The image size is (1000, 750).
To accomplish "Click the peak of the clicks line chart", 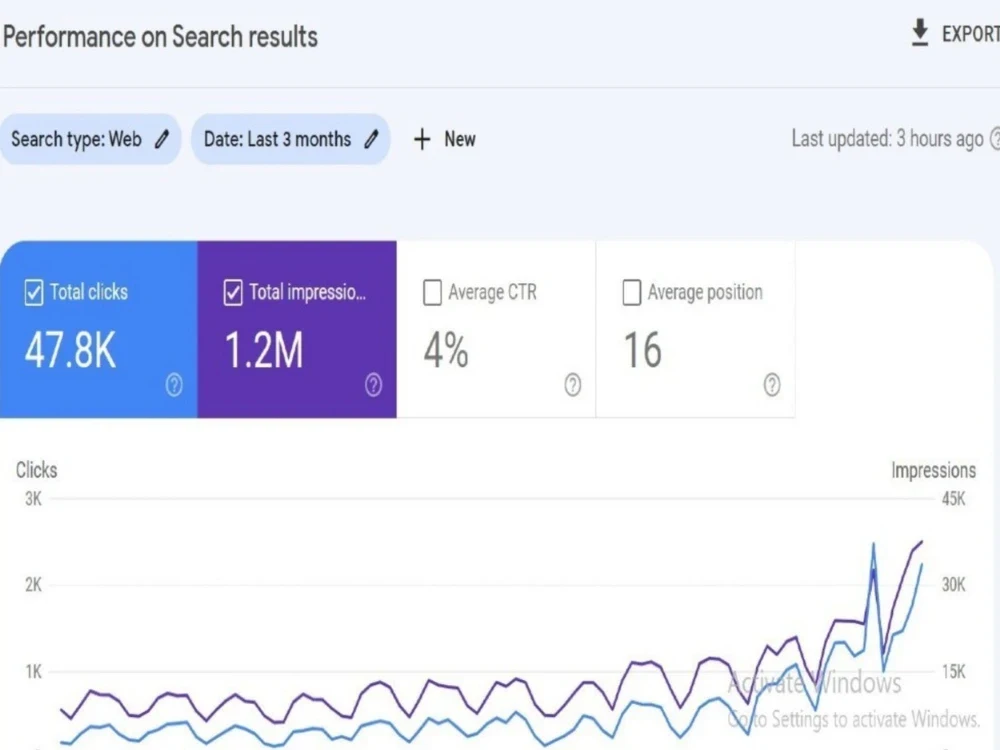I will click(x=873, y=544).
